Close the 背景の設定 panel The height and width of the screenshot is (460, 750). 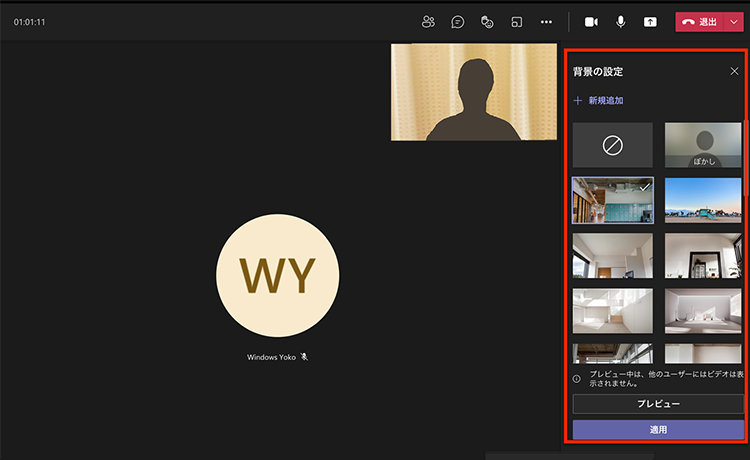[734, 71]
